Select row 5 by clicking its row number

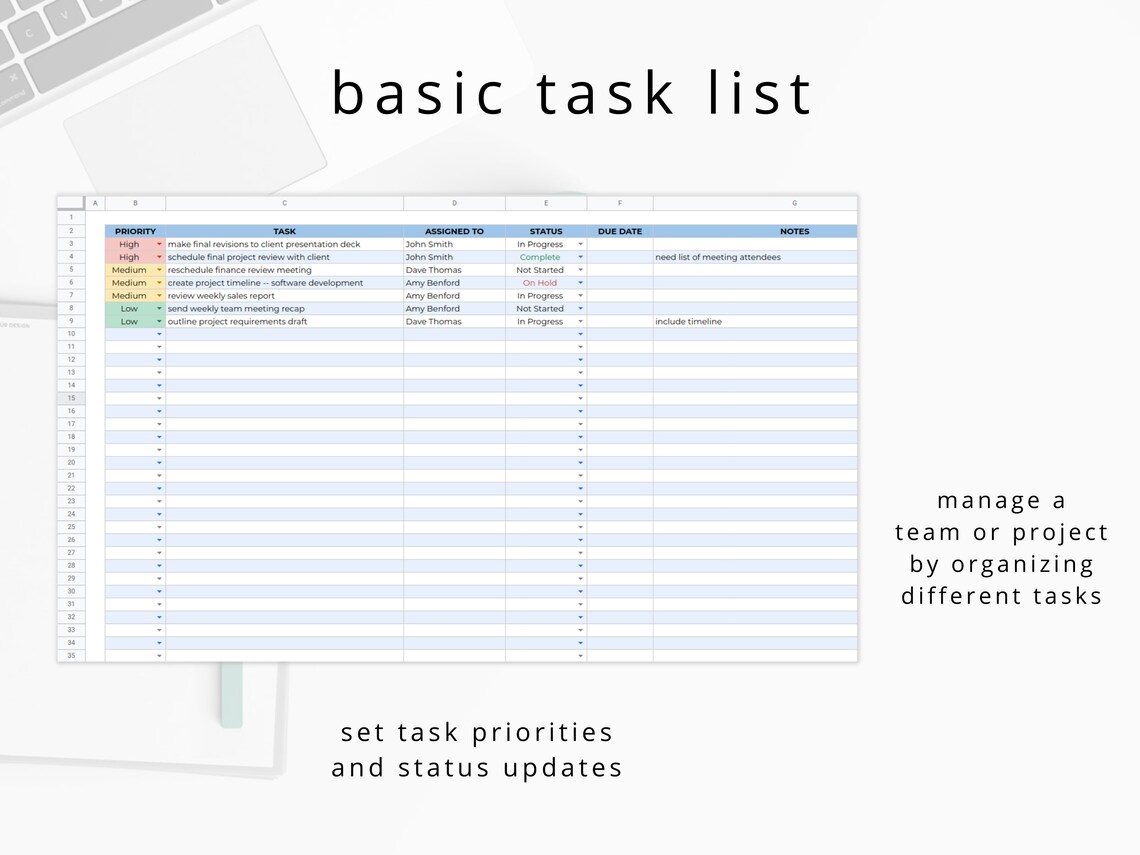tap(71, 270)
